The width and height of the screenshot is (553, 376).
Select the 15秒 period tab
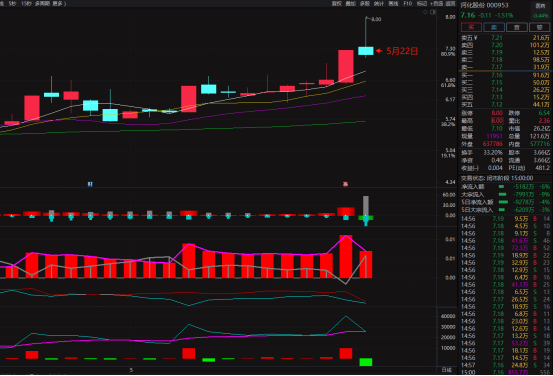point(26,4)
